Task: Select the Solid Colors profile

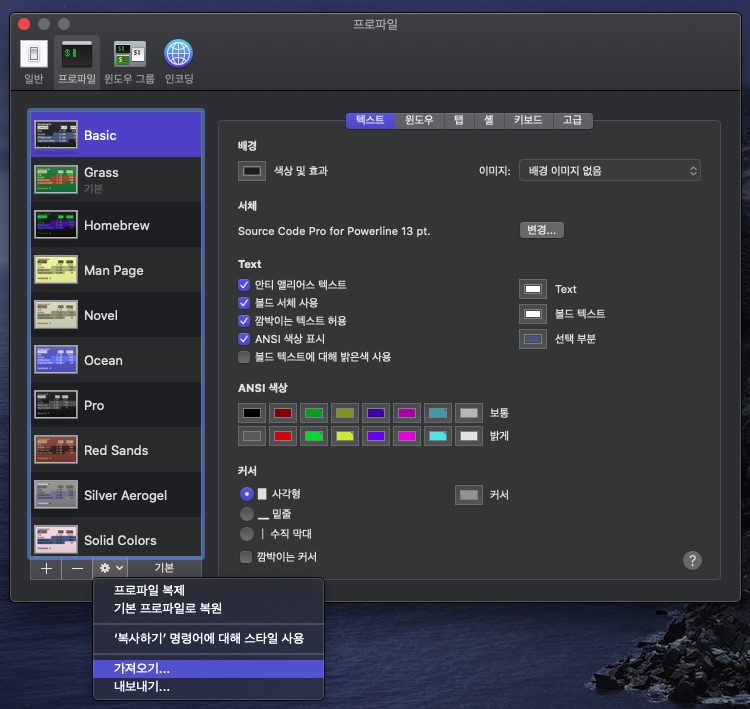Action: click(x=116, y=538)
